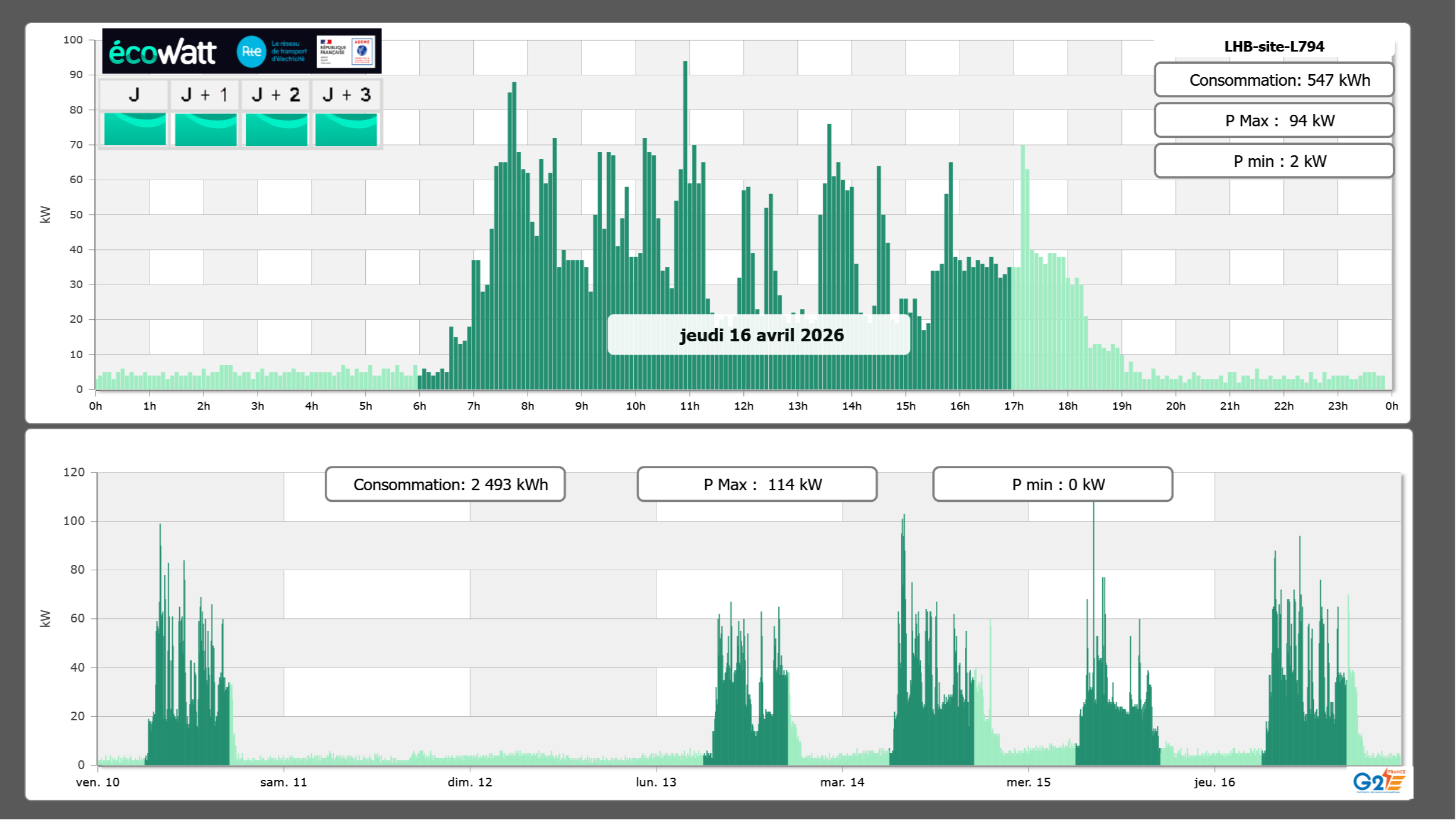Click the 12h tick on daily chart

743,406
